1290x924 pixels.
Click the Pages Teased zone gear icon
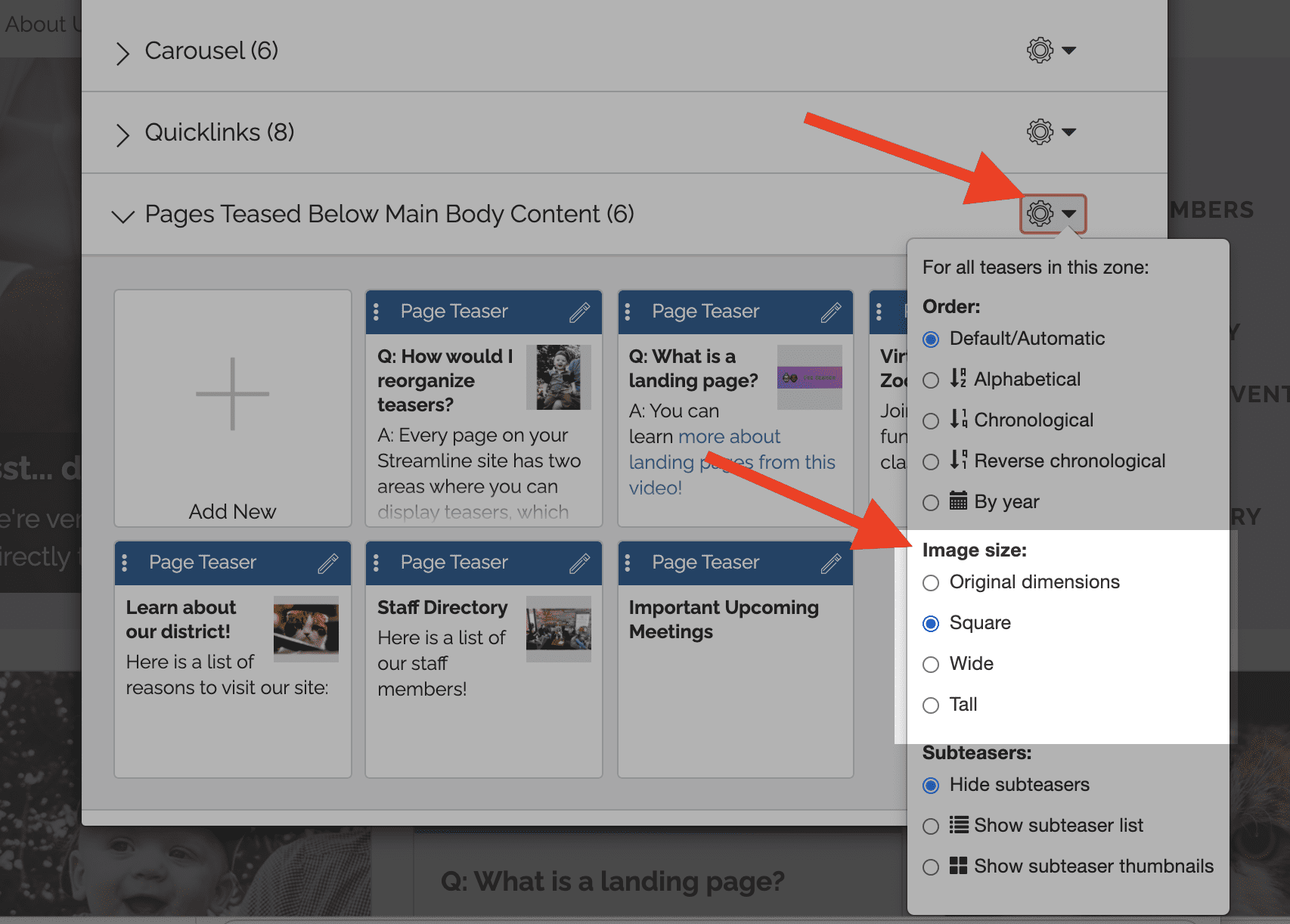pos(1040,214)
